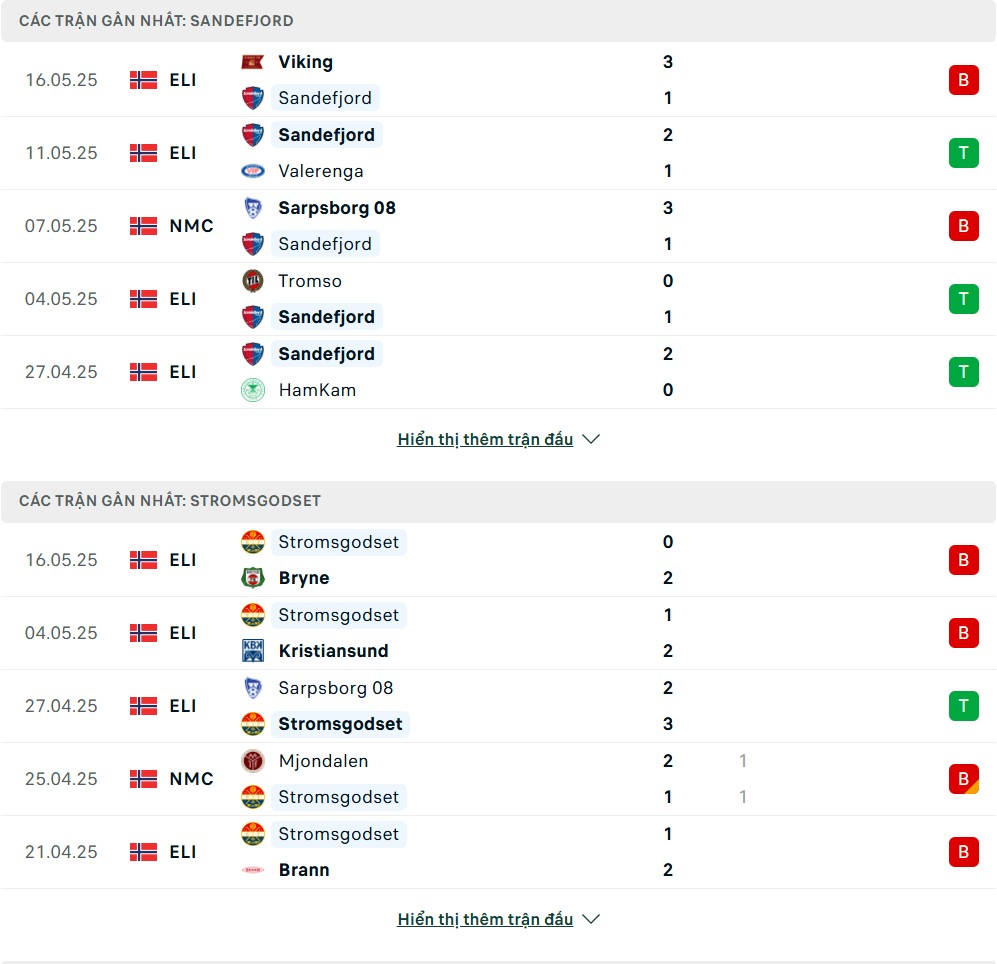Open 'Hiển thị thêm trận đấu' under Stromsgodset
997x964 pixels.
(485, 919)
